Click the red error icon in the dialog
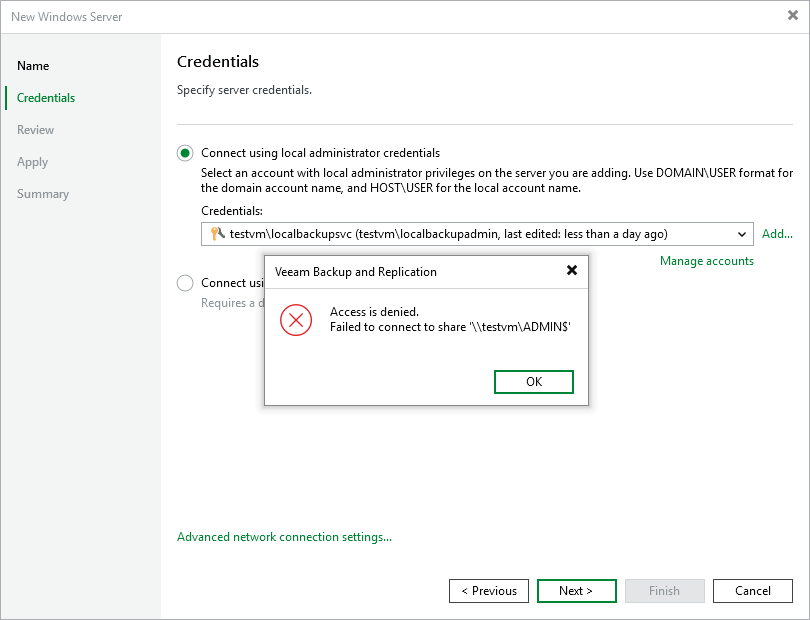This screenshot has width=810, height=620. point(296,320)
